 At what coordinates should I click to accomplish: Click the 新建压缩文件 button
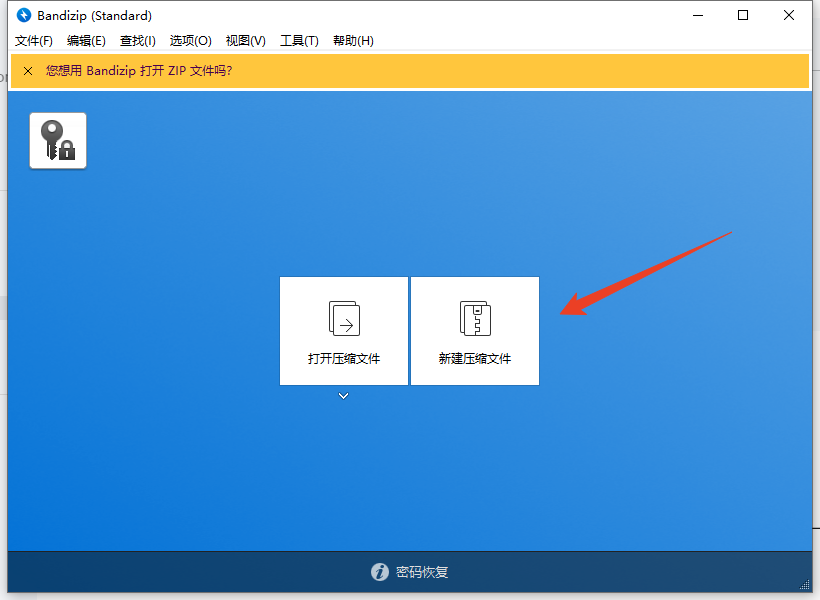474,331
